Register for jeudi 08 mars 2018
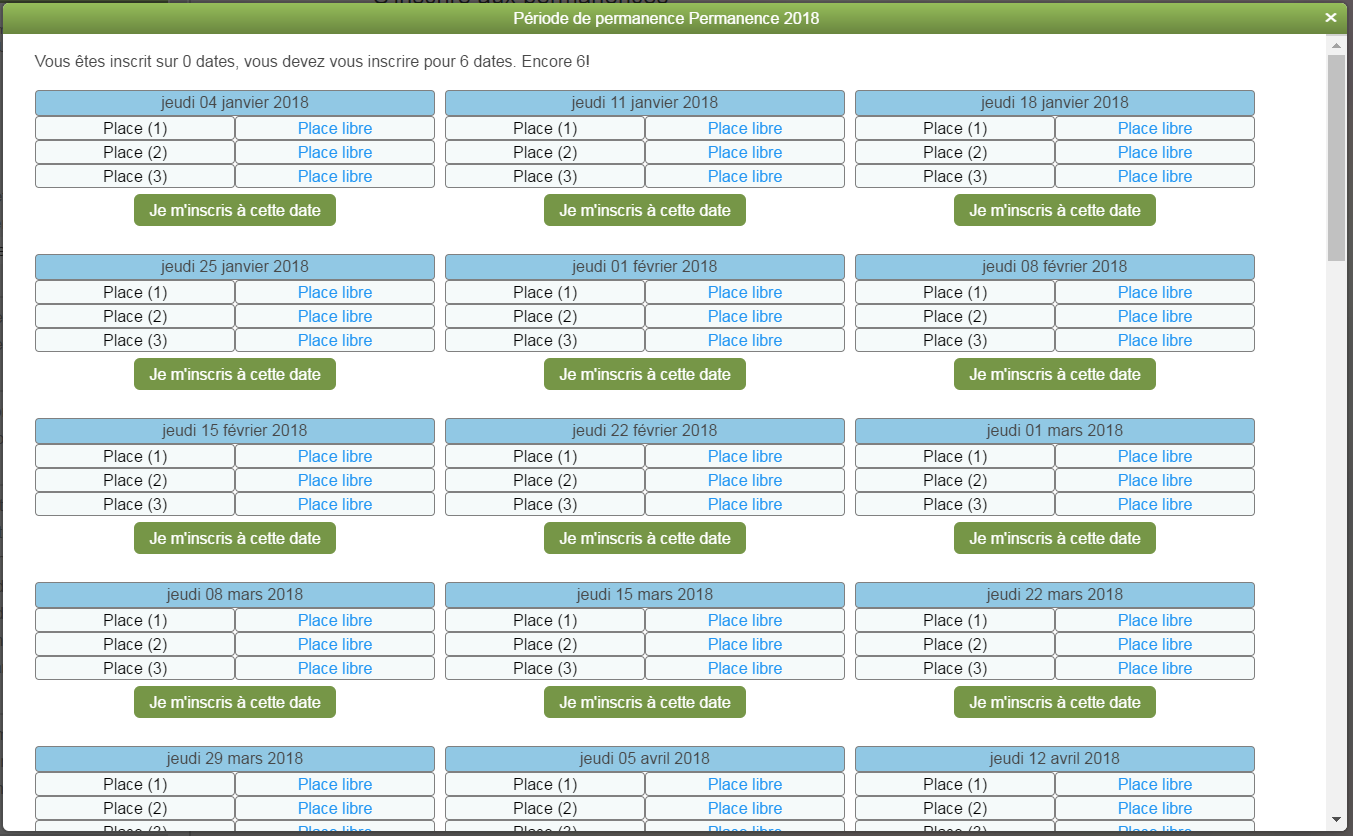Viewport: 1353px width, 836px height. coord(235,702)
